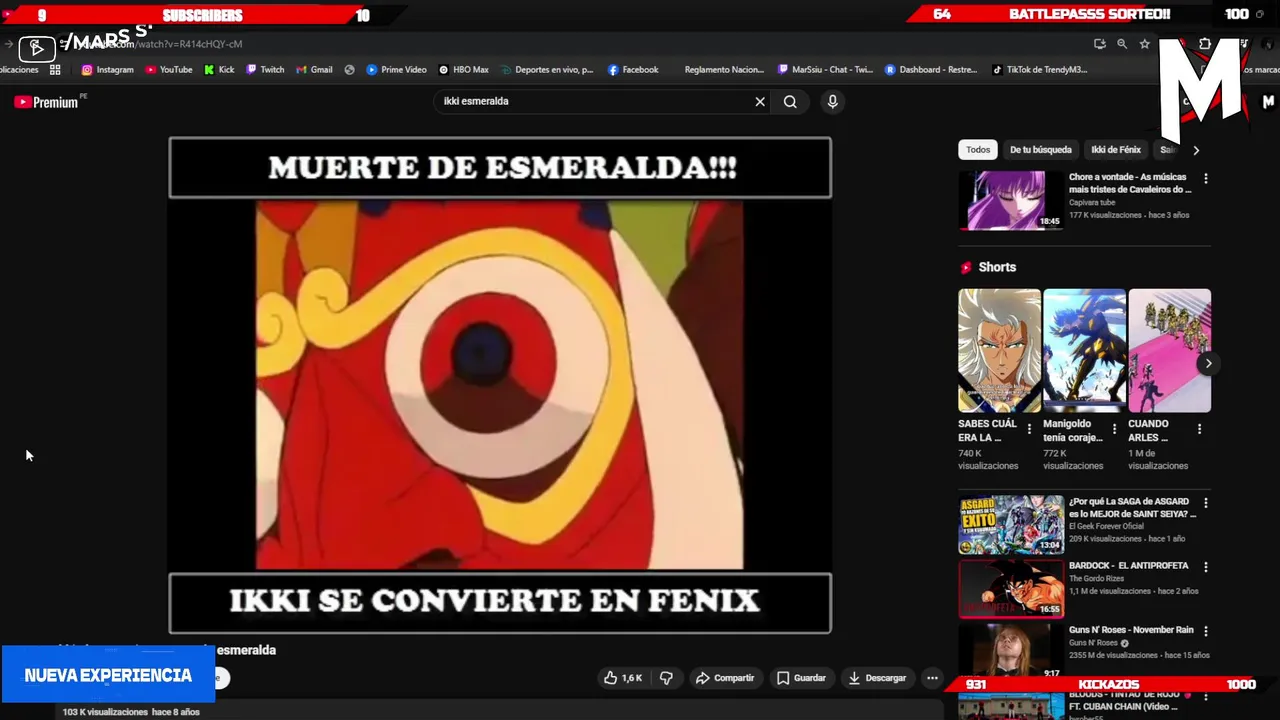Image resolution: width=1280 pixels, height=720 pixels.
Task: Click 'NUEVA EXPERIENCIA' blue banner
Action: click(x=108, y=675)
